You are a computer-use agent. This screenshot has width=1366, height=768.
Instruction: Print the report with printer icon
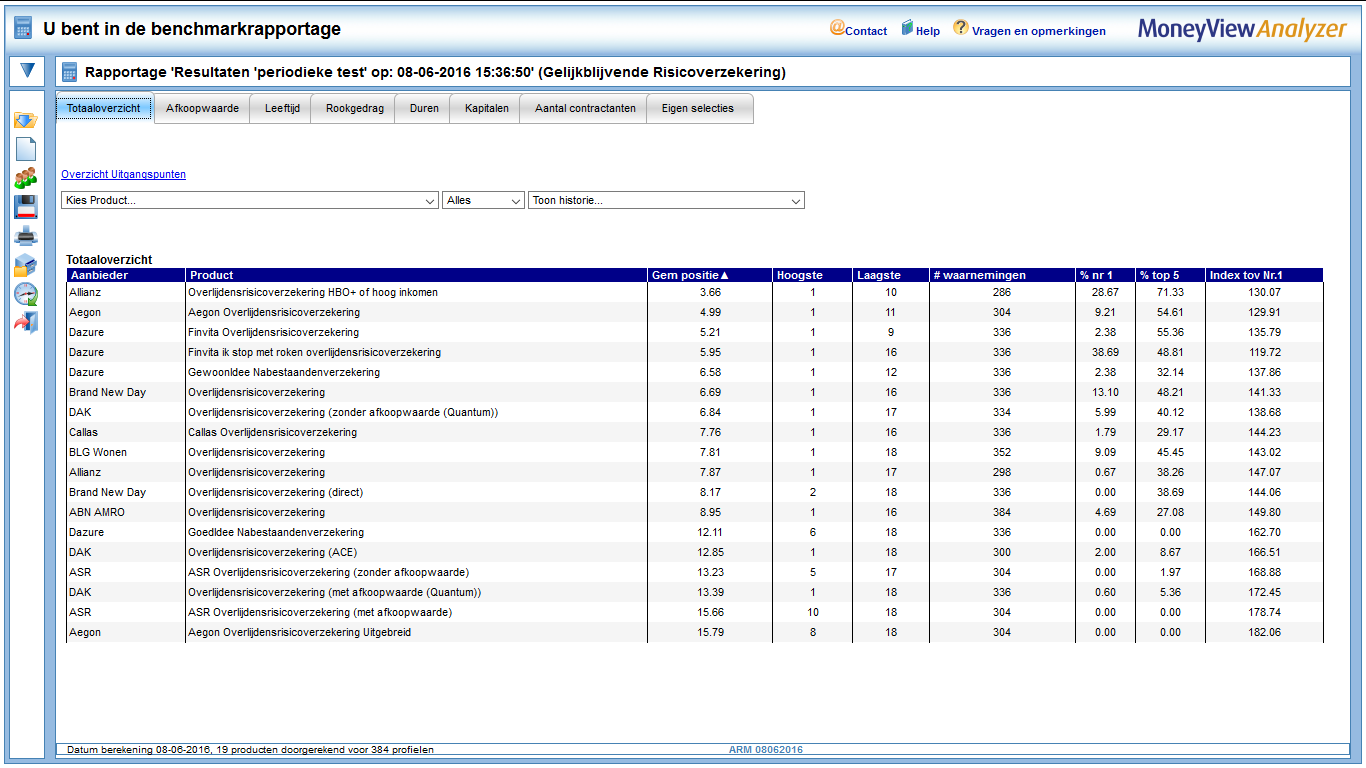(25, 237)
